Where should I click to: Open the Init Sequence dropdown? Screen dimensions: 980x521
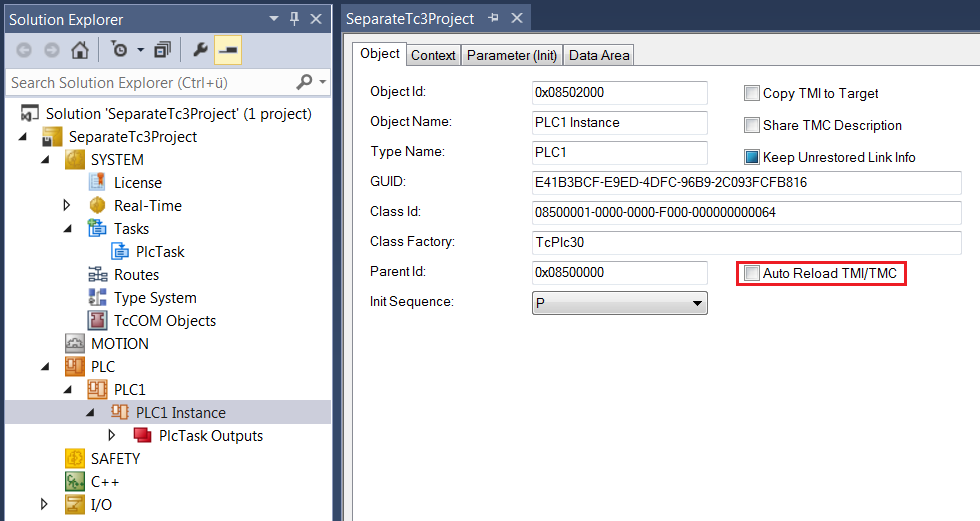(x=619, y=303)
